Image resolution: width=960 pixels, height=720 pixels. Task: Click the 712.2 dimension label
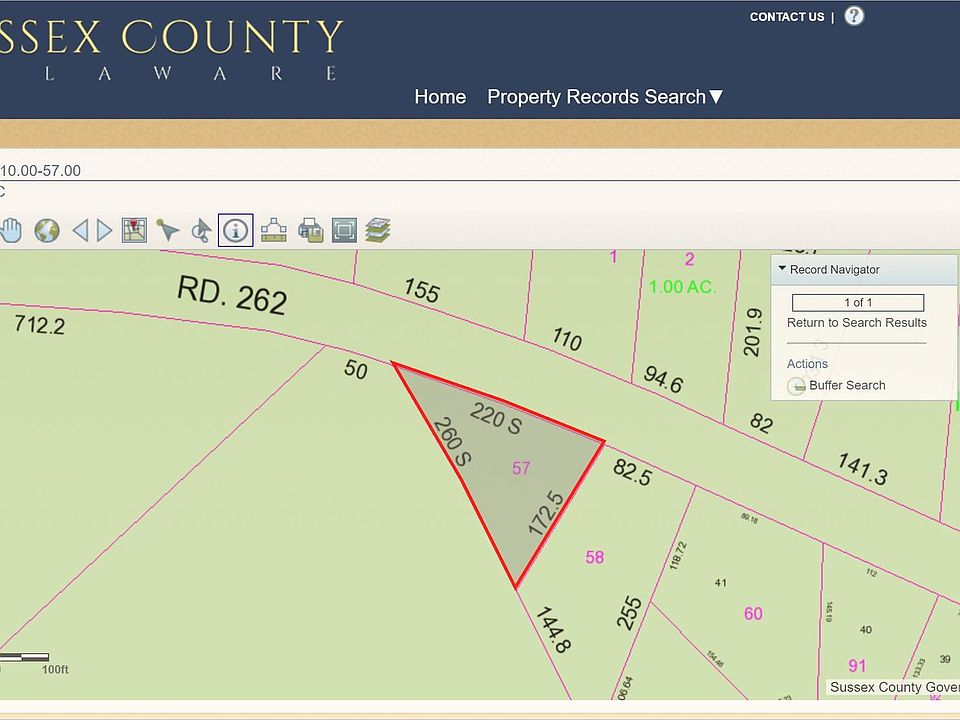[x=39, y=324]
